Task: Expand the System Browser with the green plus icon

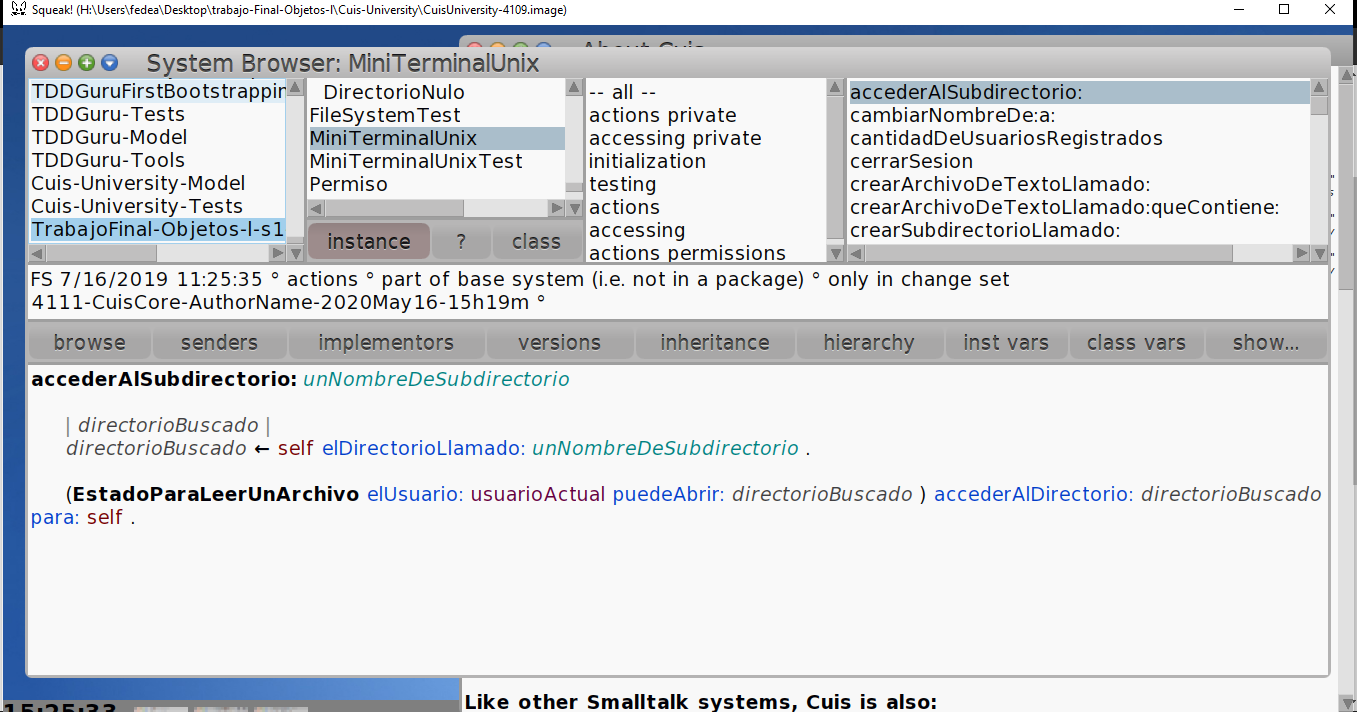Action: coord(86,62)
